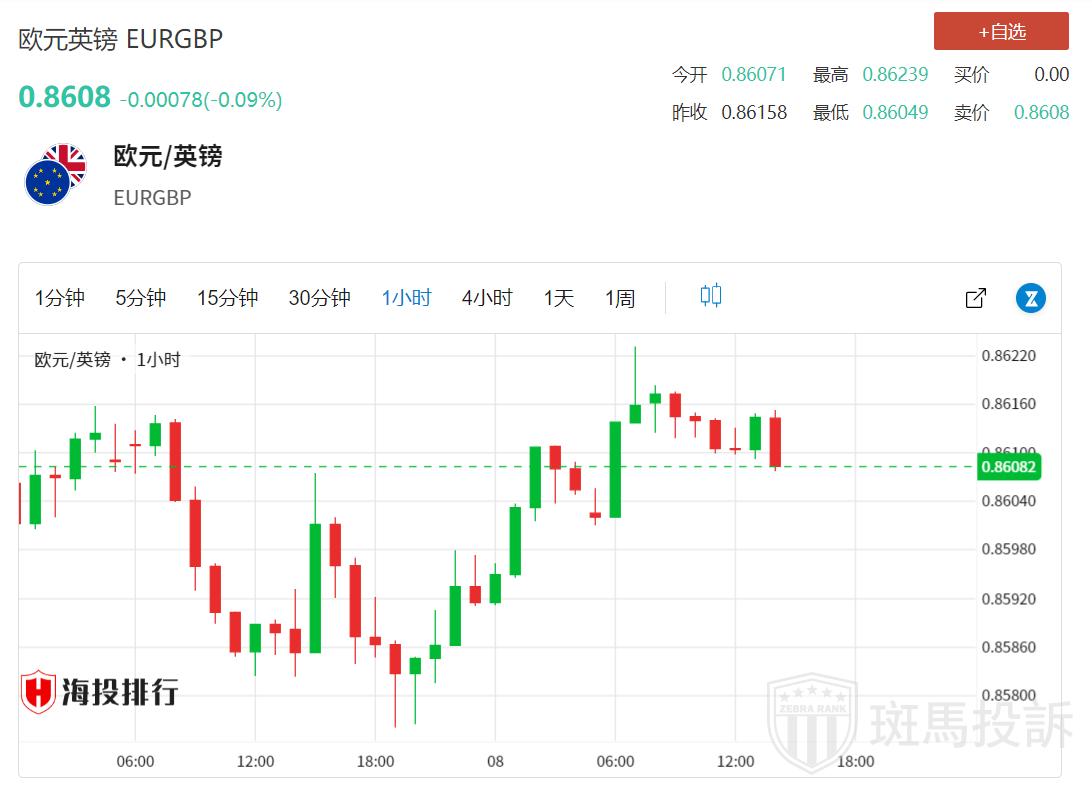The height and width of the screenshot is (786, 1092).
Task: Click the 欧元/英镑 · 1小时 chart legend
Action: pos(108,360)
